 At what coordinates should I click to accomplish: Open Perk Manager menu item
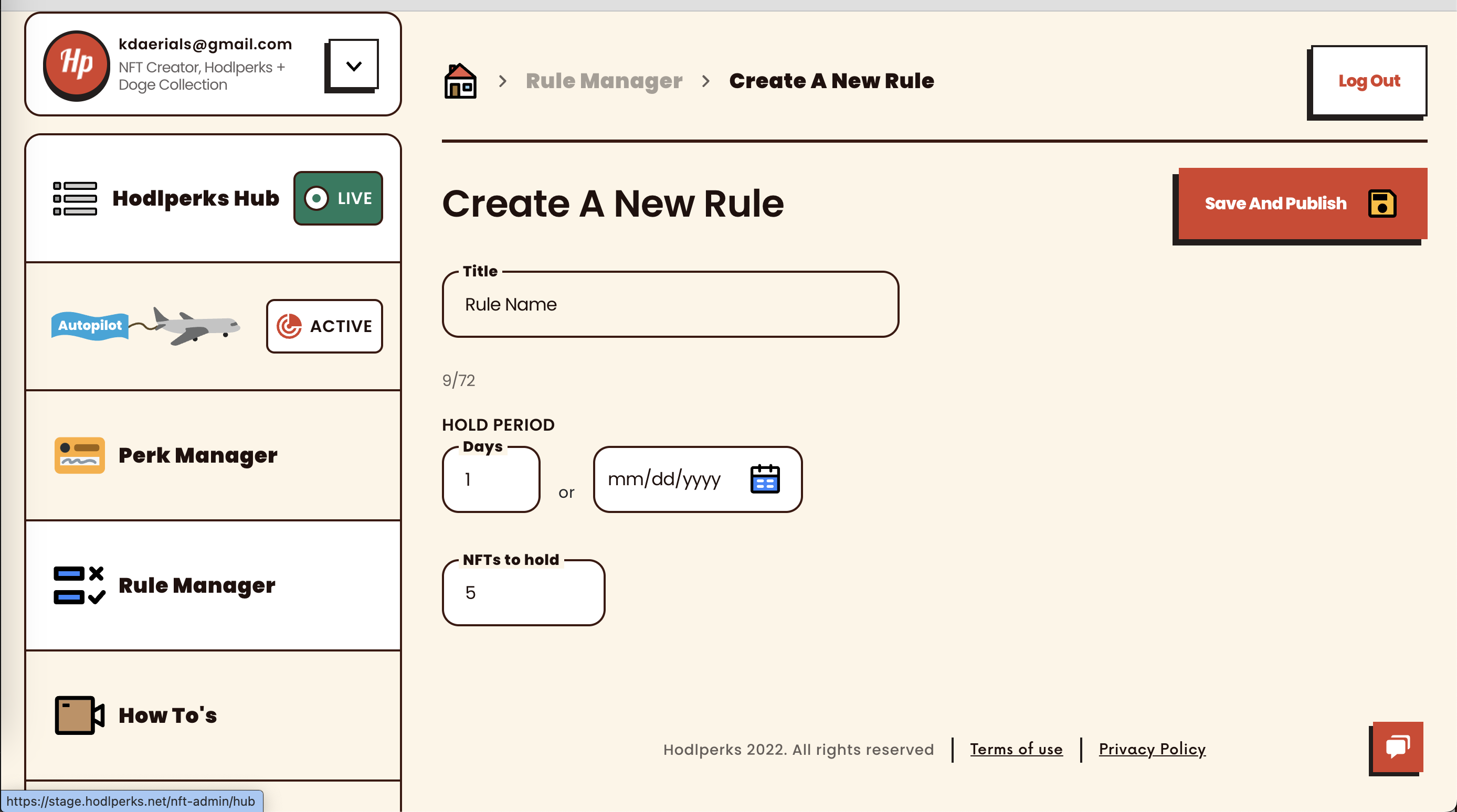(x=213, y=455)
